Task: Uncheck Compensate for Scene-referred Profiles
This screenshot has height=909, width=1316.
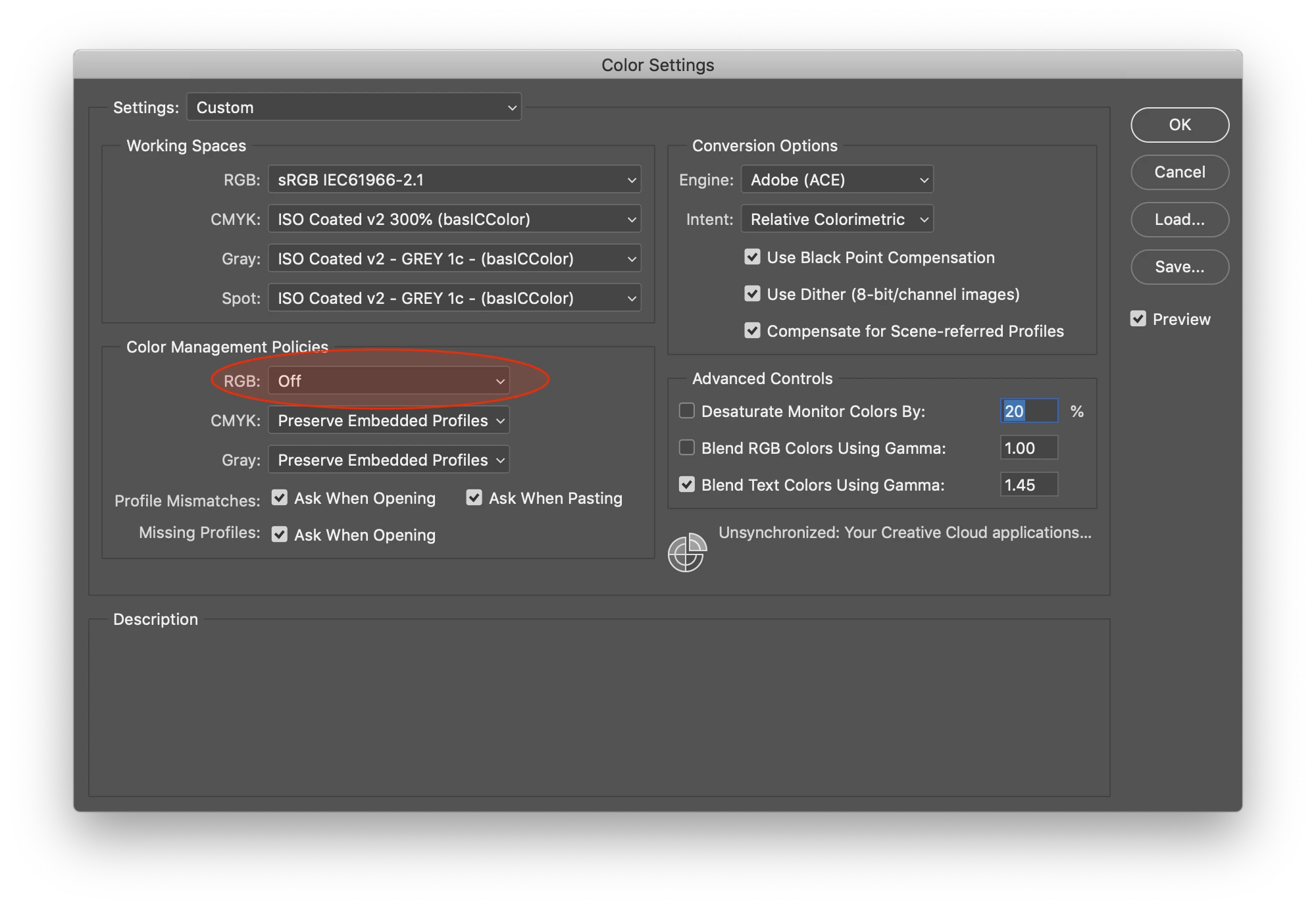Action: 752,331
